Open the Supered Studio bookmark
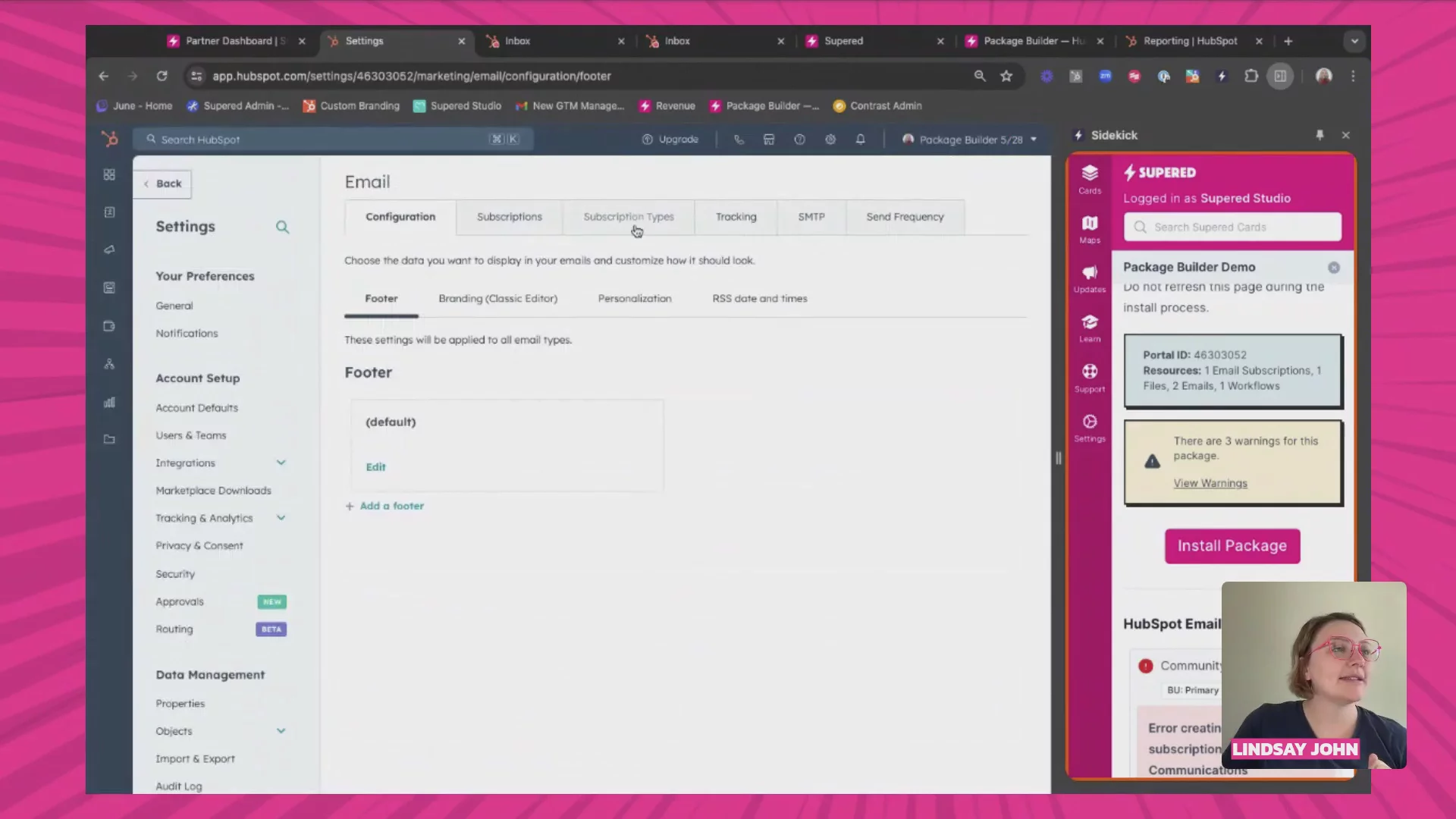This screenshot has width=1456, height=819. click(x=457, y=106)
